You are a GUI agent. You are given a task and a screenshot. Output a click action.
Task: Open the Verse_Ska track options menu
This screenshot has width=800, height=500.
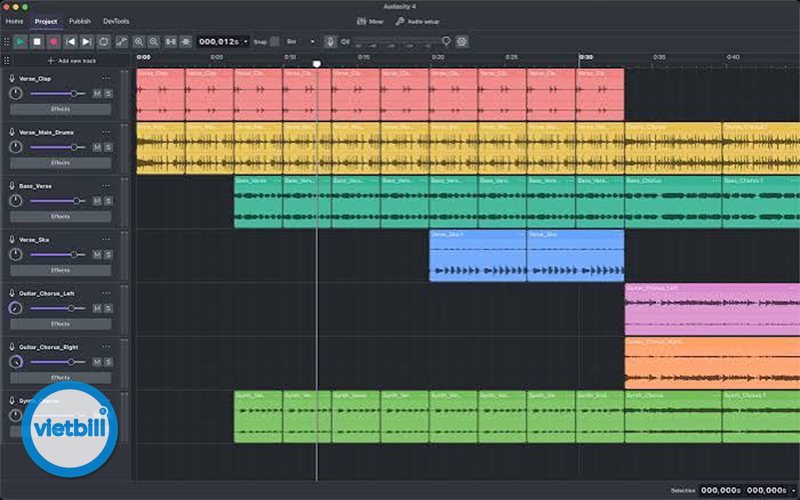point(106,239)
